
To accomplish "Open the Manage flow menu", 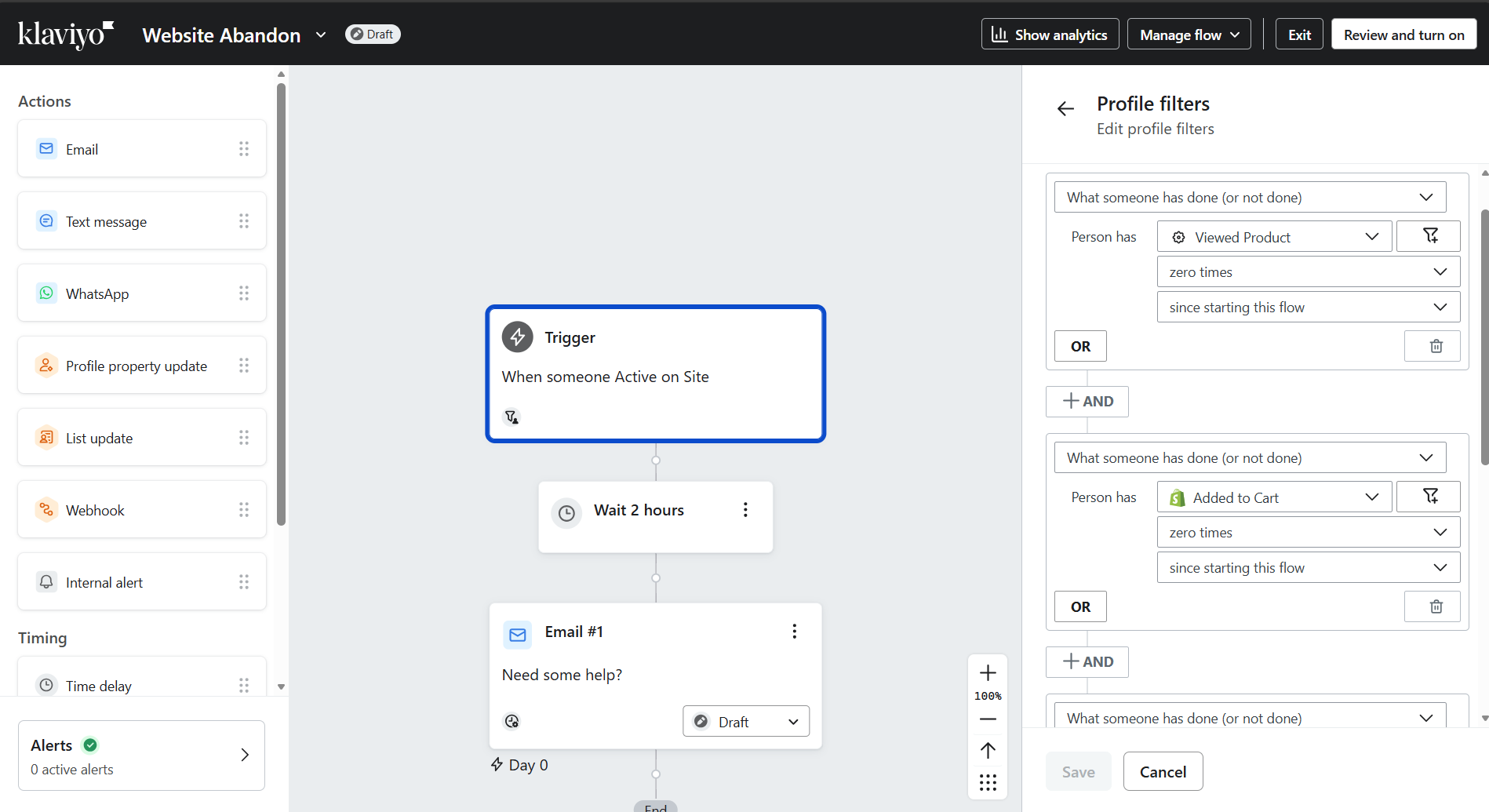I will coord(1188,34).
